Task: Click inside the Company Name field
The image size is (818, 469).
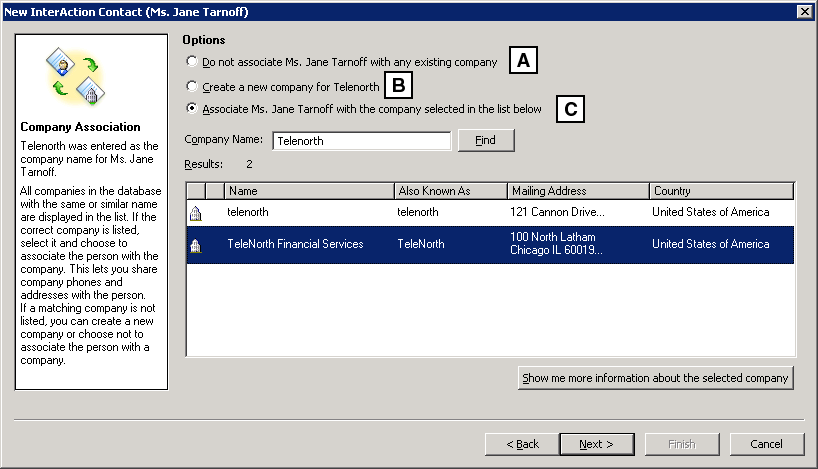Action: [361, 141]
